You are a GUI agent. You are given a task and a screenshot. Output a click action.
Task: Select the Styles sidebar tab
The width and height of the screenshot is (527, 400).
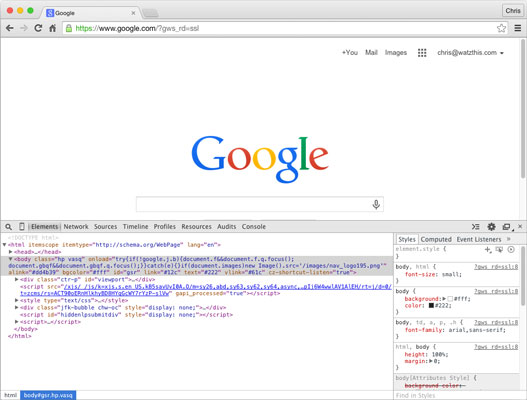click(x=407, y=239)
